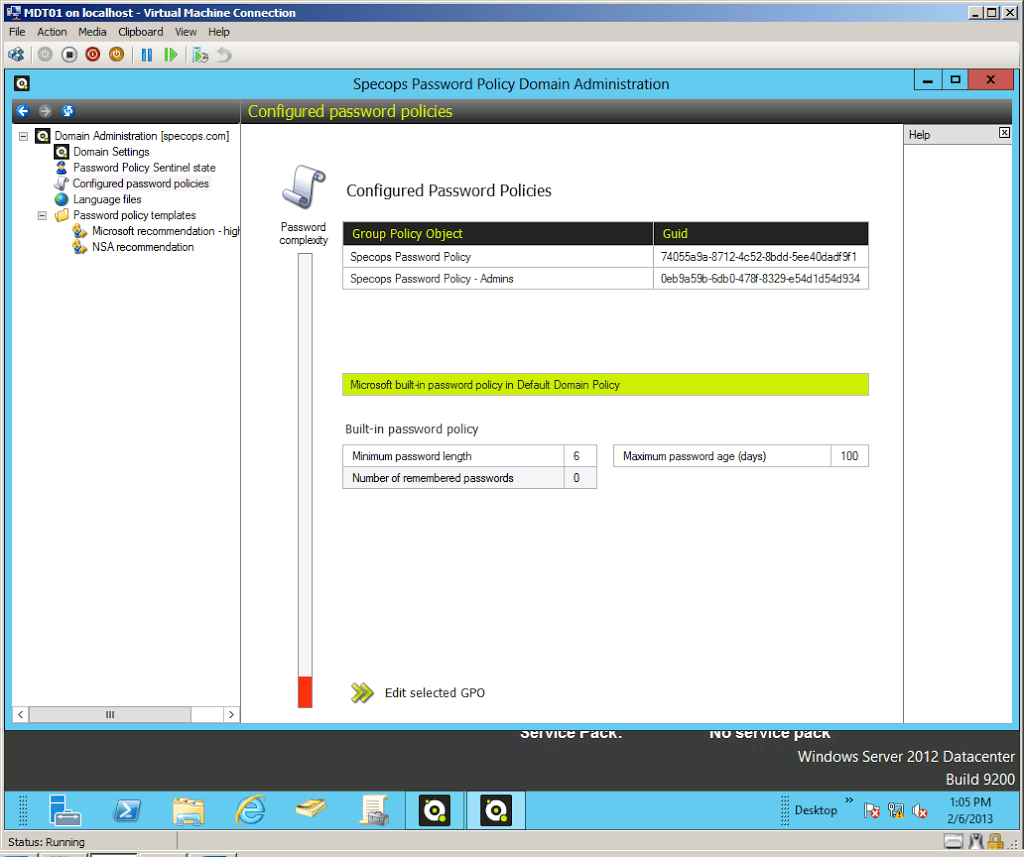The width and height of the screenshot is (1024, 857).
Task: Open the Media menu
Action: click(x=92, y=32)
